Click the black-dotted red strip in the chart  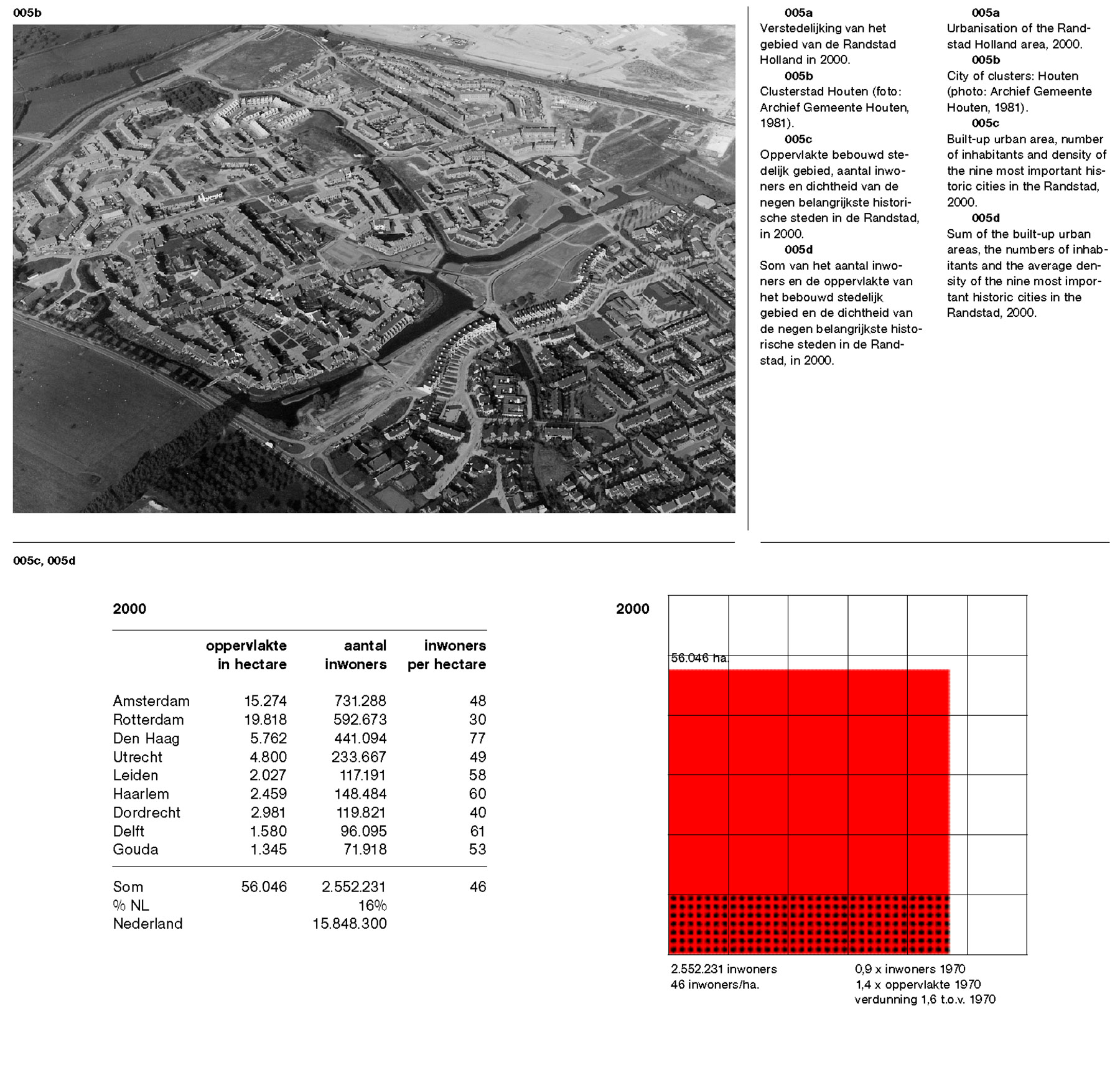pos(808,924)
